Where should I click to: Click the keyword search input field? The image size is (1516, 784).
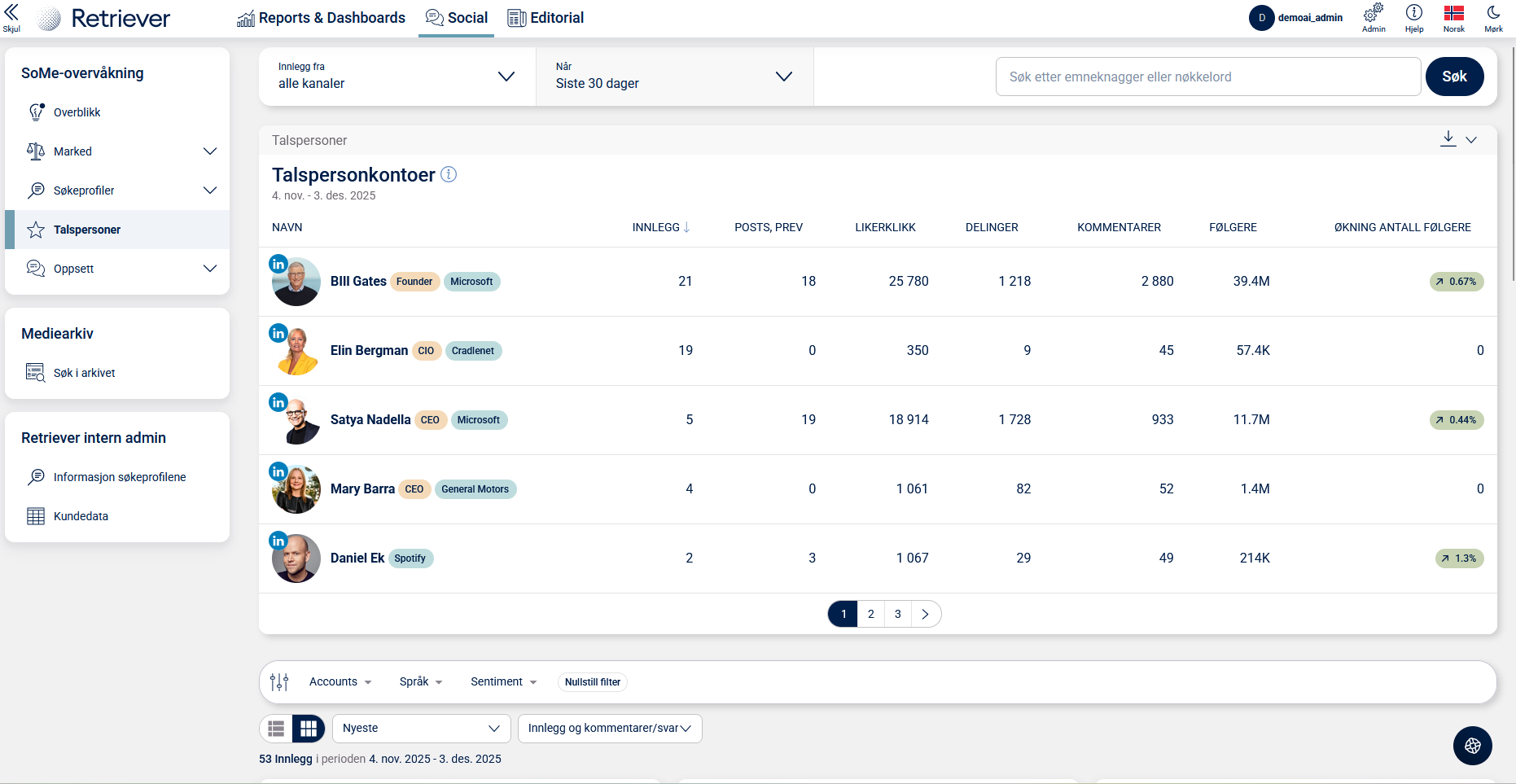coord(1207,77)
